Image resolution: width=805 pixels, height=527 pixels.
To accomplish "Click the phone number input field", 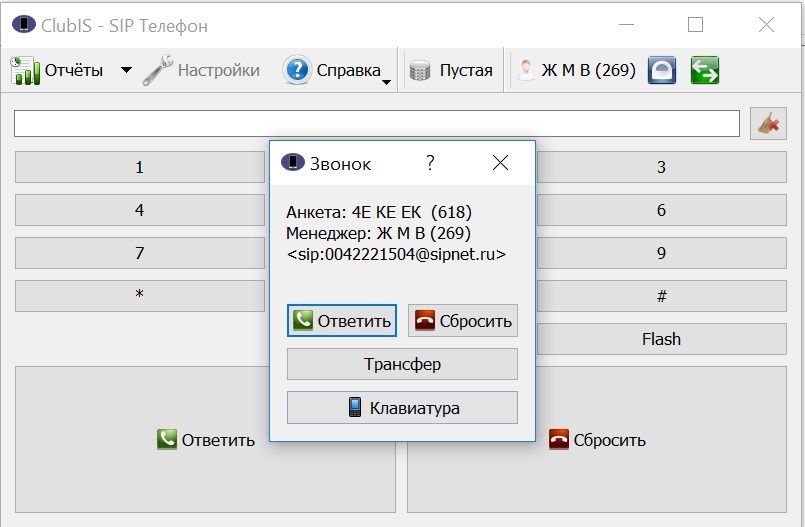I will point(377,124).
